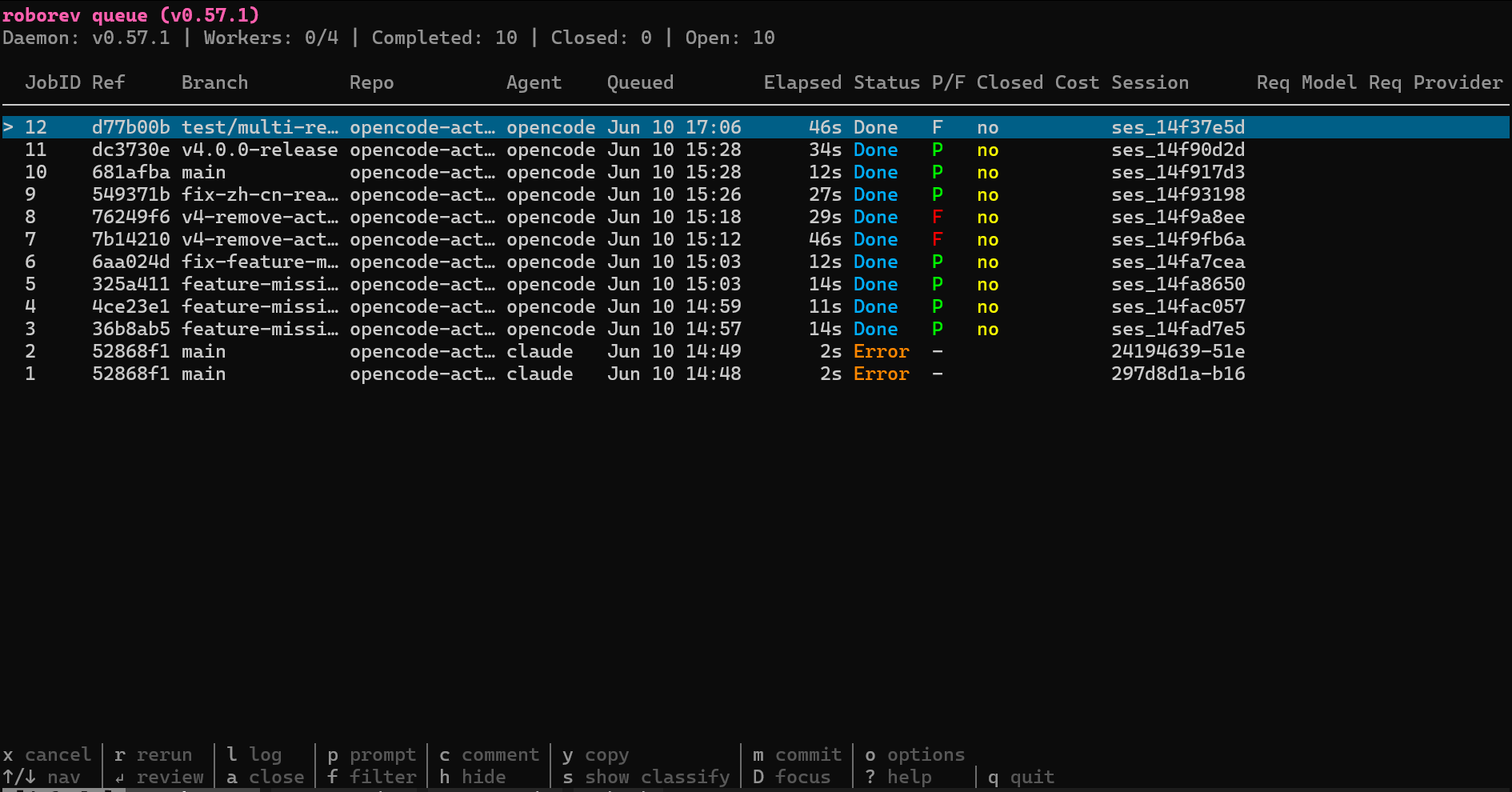Click the Branch column header

pyautogui.click(x=214, y=82)
